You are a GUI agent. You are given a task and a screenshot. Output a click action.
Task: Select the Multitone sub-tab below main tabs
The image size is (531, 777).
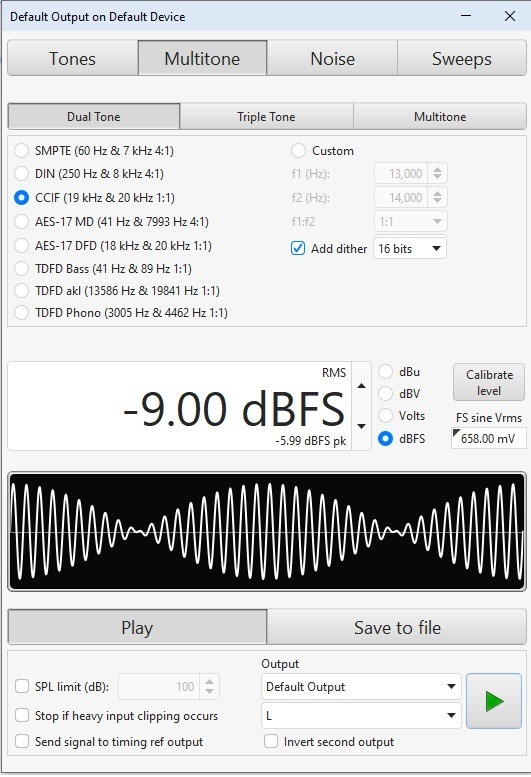coord(440,116)
